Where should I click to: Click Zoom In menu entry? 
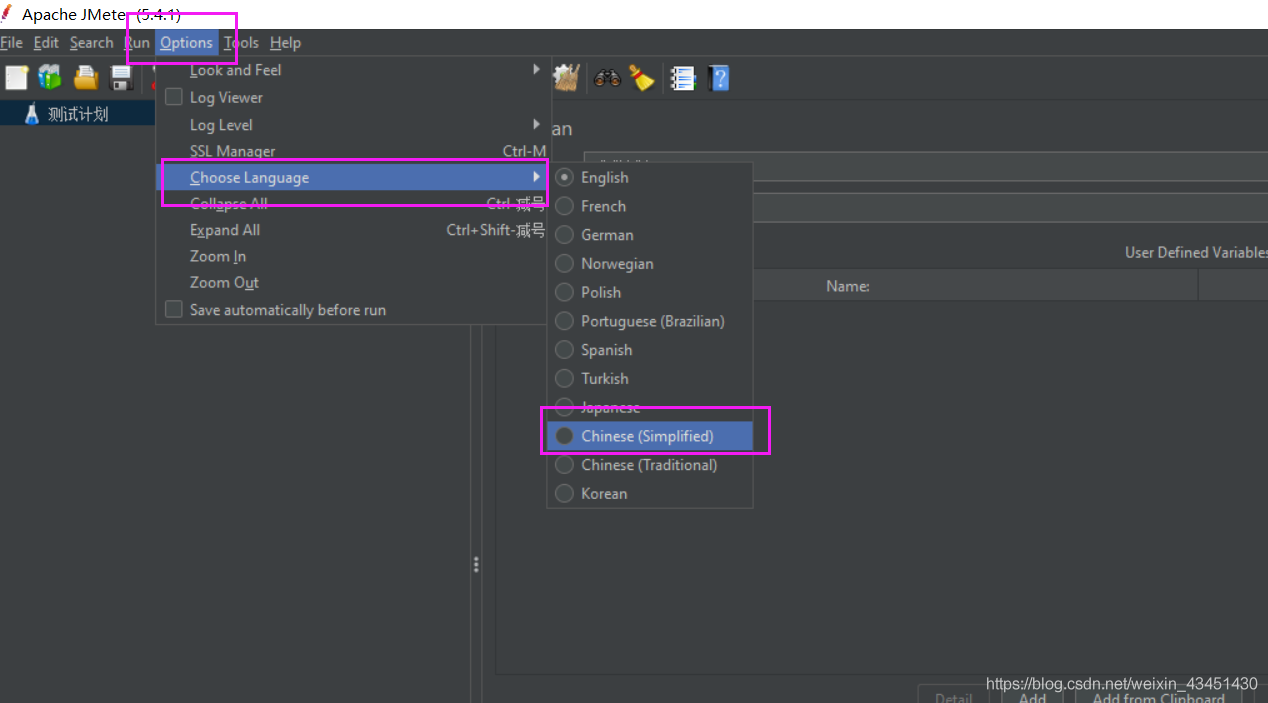pos(352,256)
